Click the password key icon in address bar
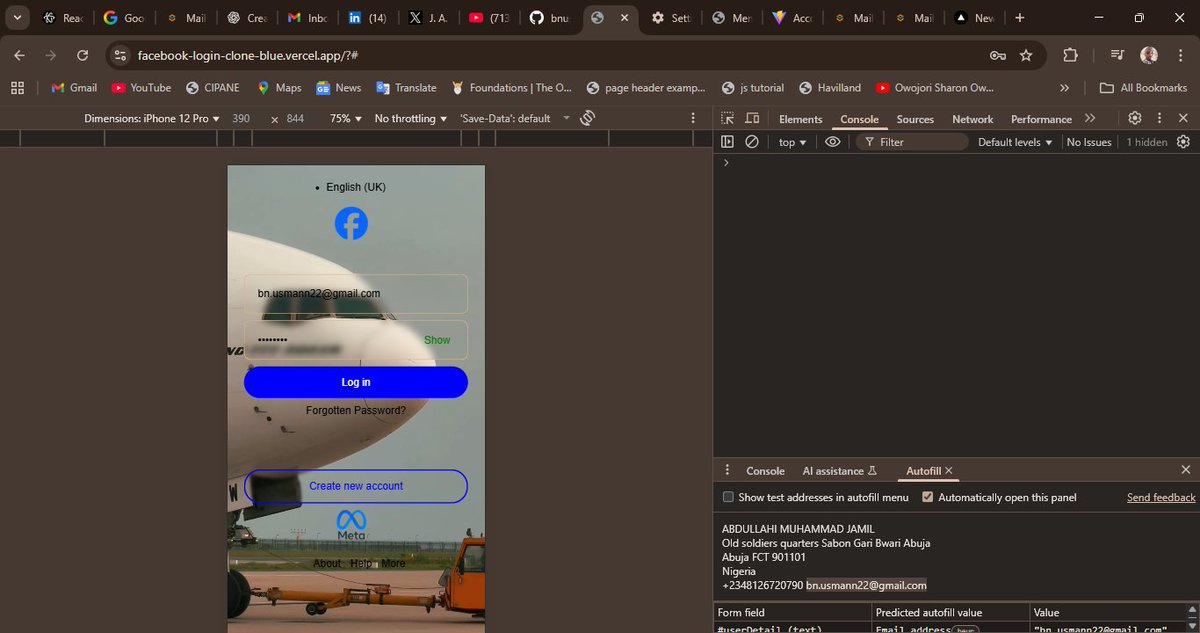1200x633 pixels. click(x=997, y=56)
